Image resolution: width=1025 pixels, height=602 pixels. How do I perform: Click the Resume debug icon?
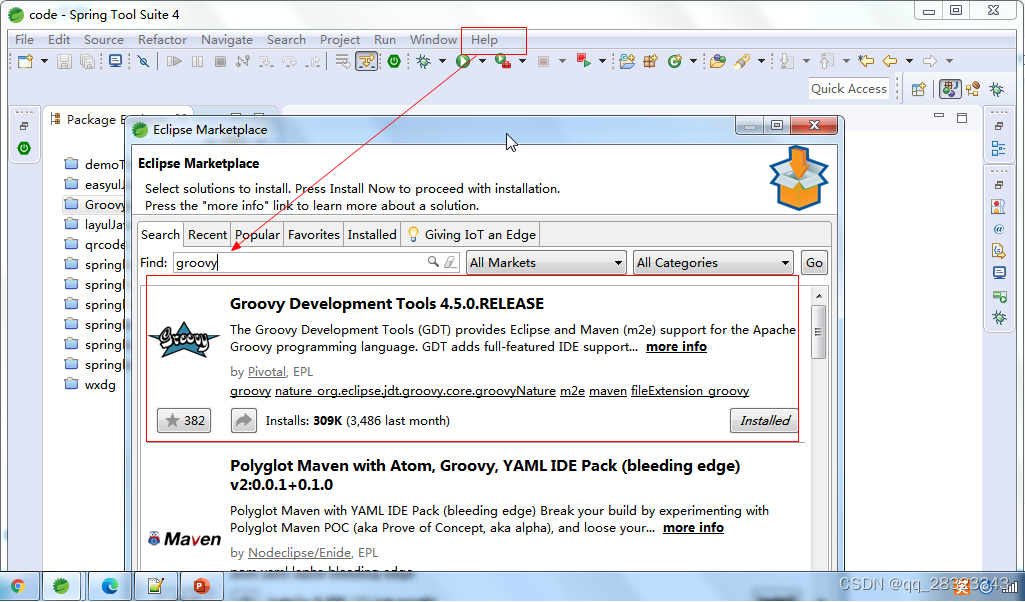(x=174, y=61)
